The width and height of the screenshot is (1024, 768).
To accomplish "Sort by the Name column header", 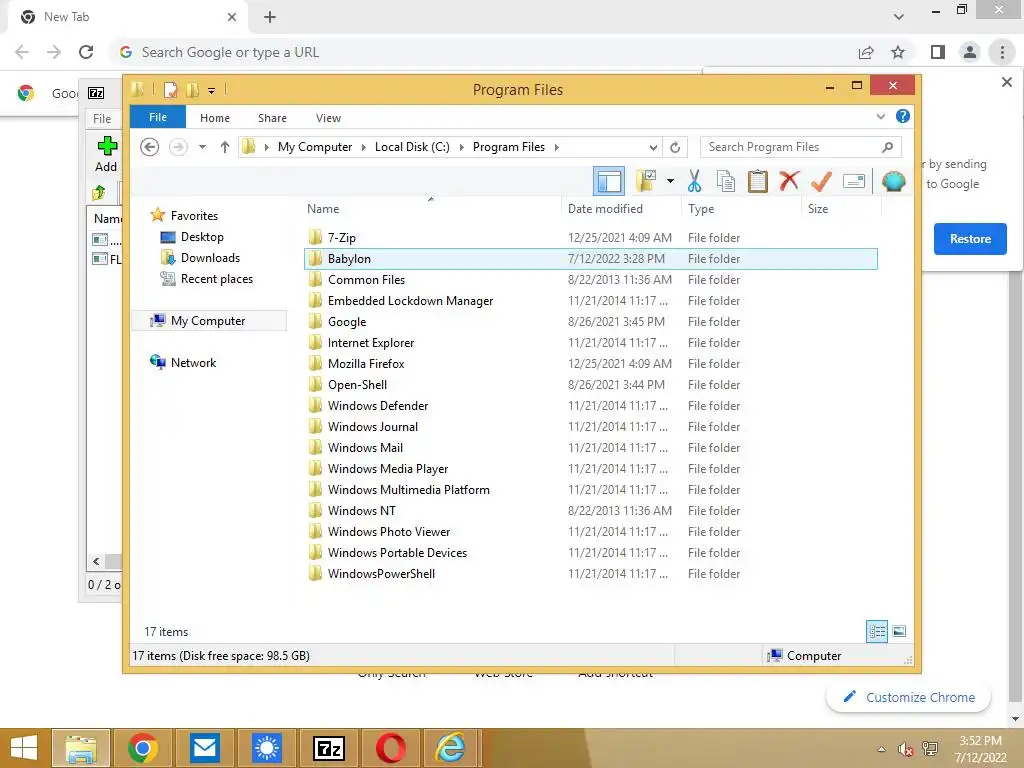I will [431, 208].
